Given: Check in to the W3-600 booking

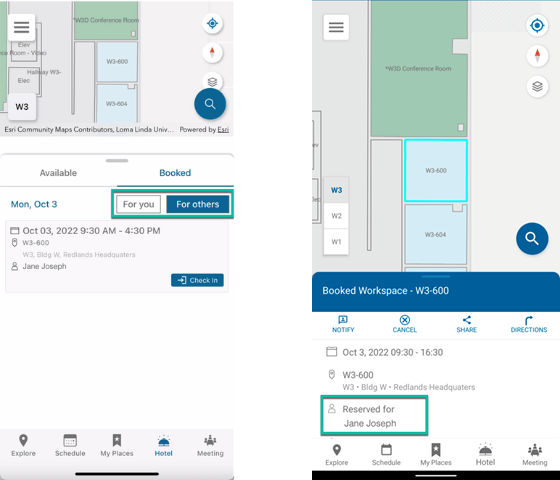Looking at the screenshot, I should pos(197,280).
